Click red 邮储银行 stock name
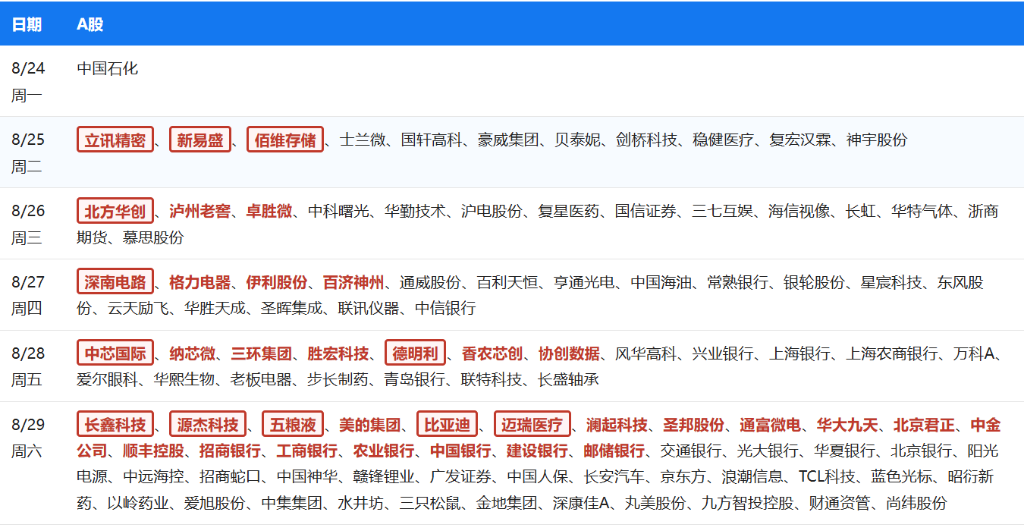 click(x=615, y=451)
